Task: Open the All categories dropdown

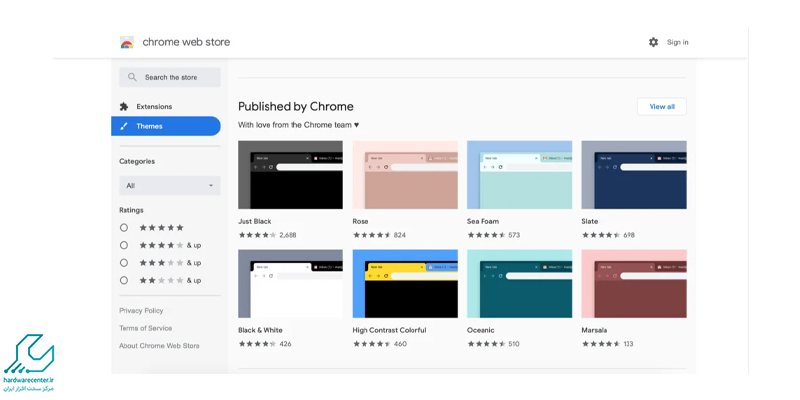Action: coord(170,186)
